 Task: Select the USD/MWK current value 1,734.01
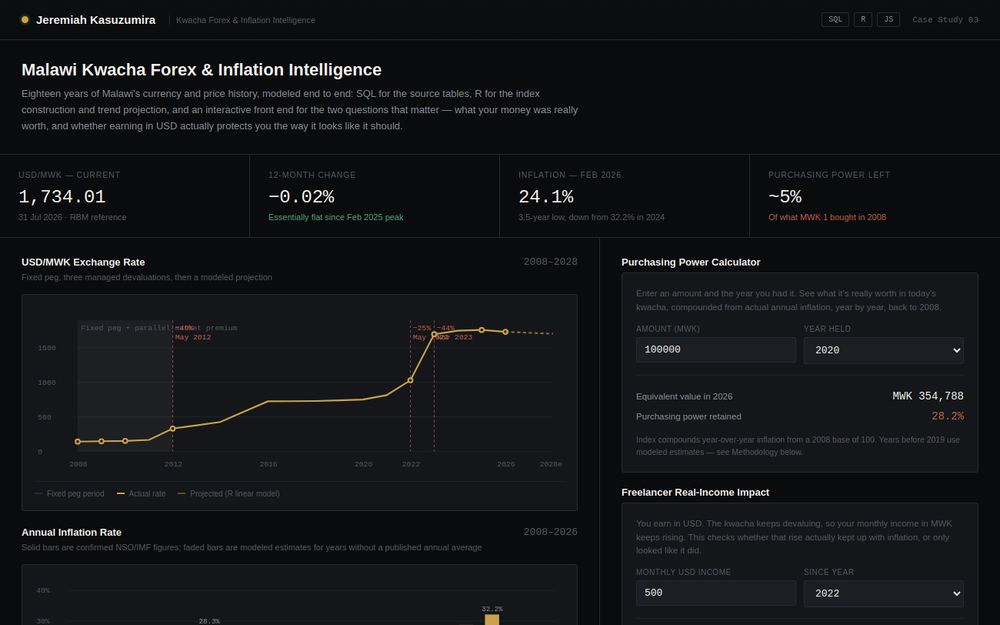tap(62, 196)
